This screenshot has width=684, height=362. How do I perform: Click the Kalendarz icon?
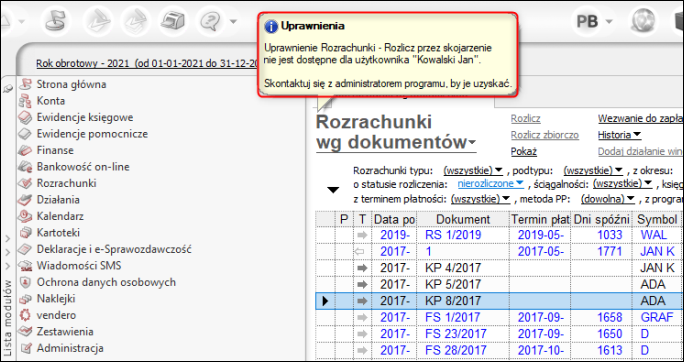pyautogui.click(x=25, y=216)
